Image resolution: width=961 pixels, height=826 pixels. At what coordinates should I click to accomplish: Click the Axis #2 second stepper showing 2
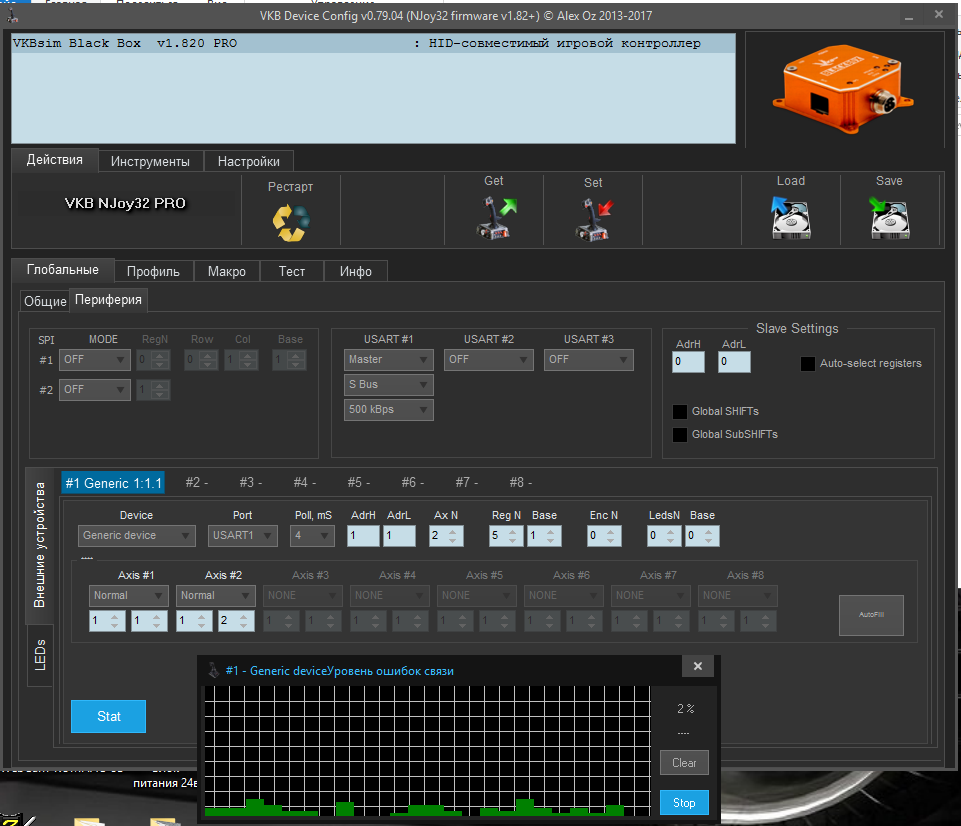tap(236, 621)
